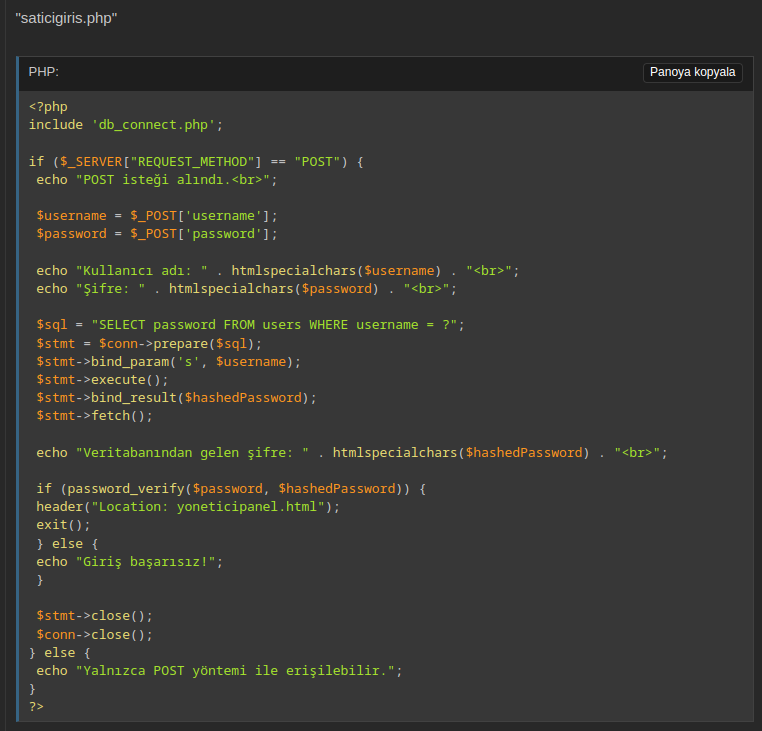Click the "$stmt->bind_param" line

pyautogui.click(x=169, y=362)
